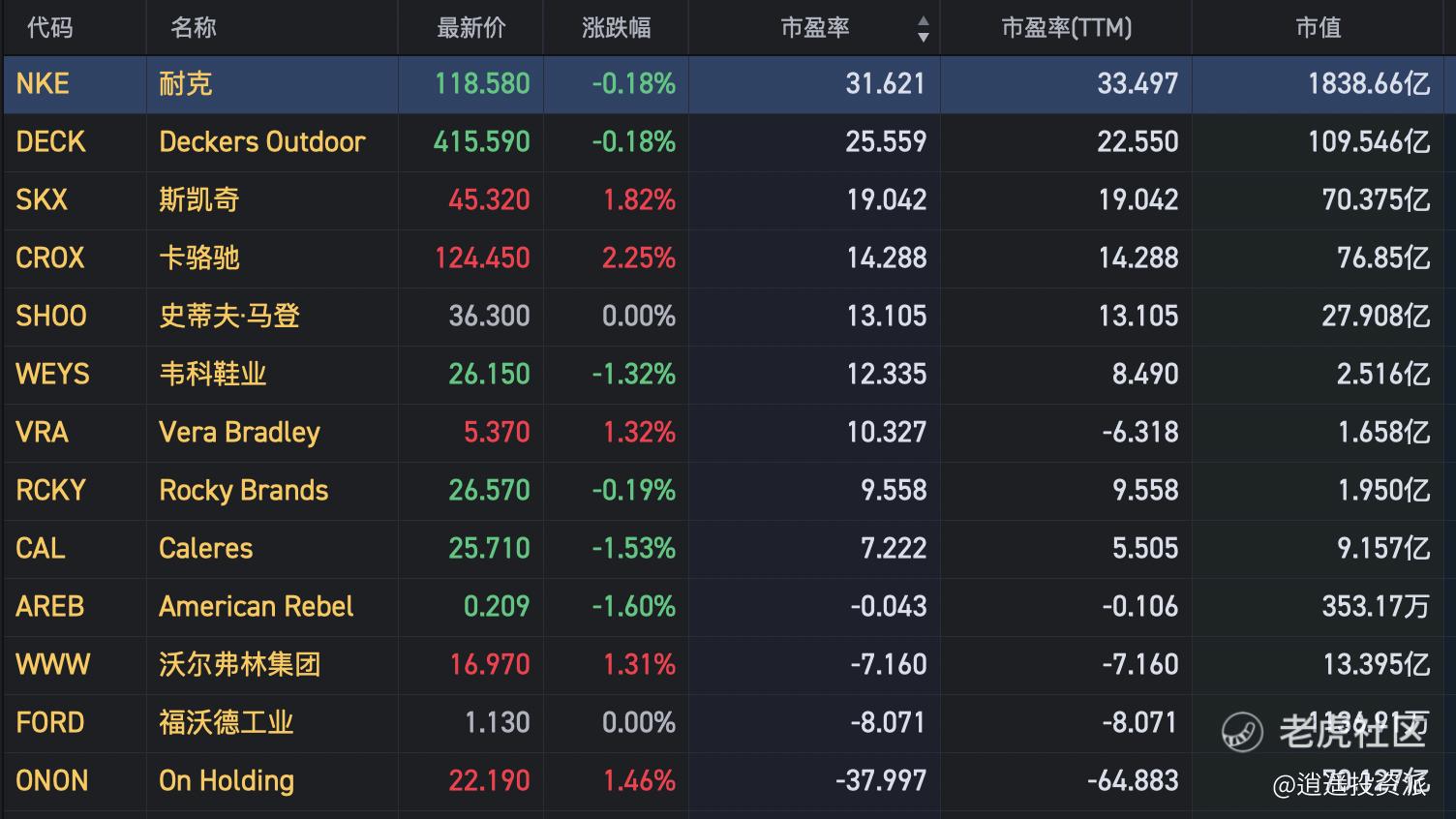
Task: Click the 卡骆驰 stock name
Action: (x=198, y=258)
